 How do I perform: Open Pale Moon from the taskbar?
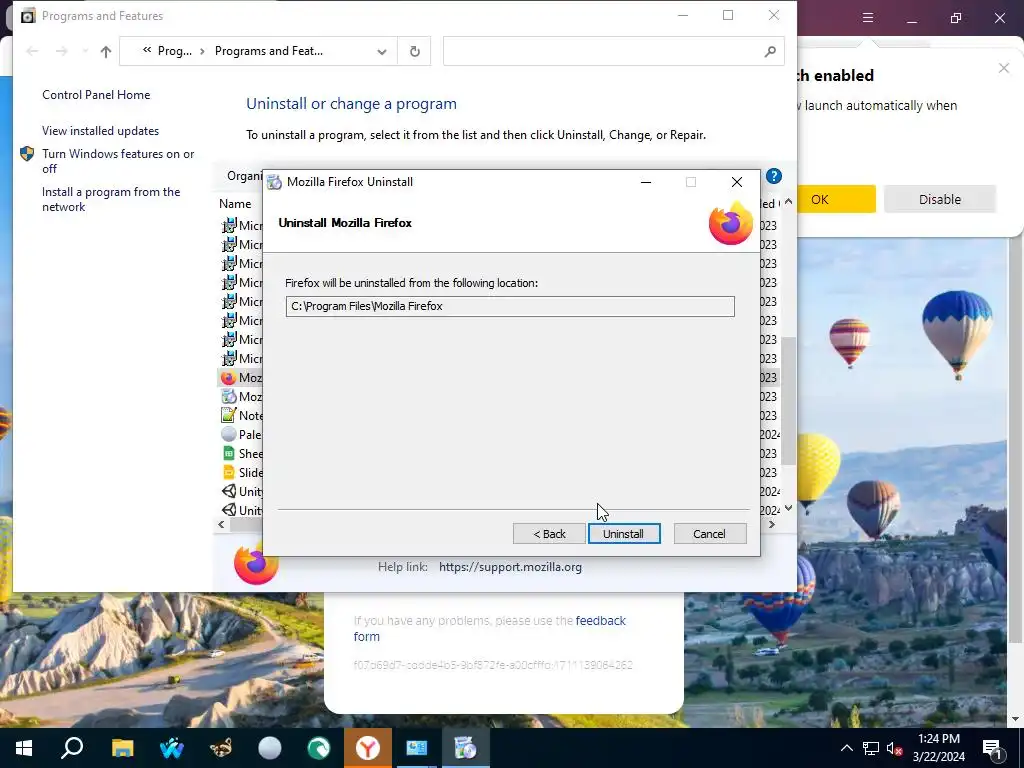click(x=270, y=748)
